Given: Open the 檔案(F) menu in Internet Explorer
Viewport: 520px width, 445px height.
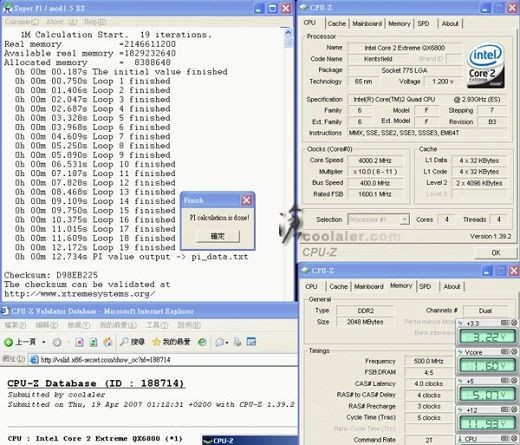Looking at the screenshot, I should (x=15, y=325).
